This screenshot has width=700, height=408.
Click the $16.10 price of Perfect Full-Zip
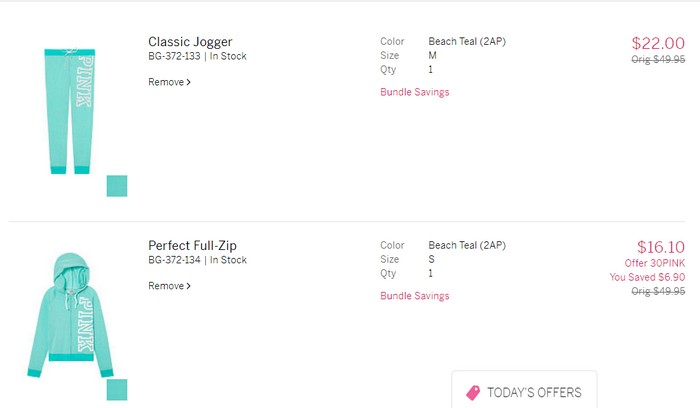pos(661,247)
